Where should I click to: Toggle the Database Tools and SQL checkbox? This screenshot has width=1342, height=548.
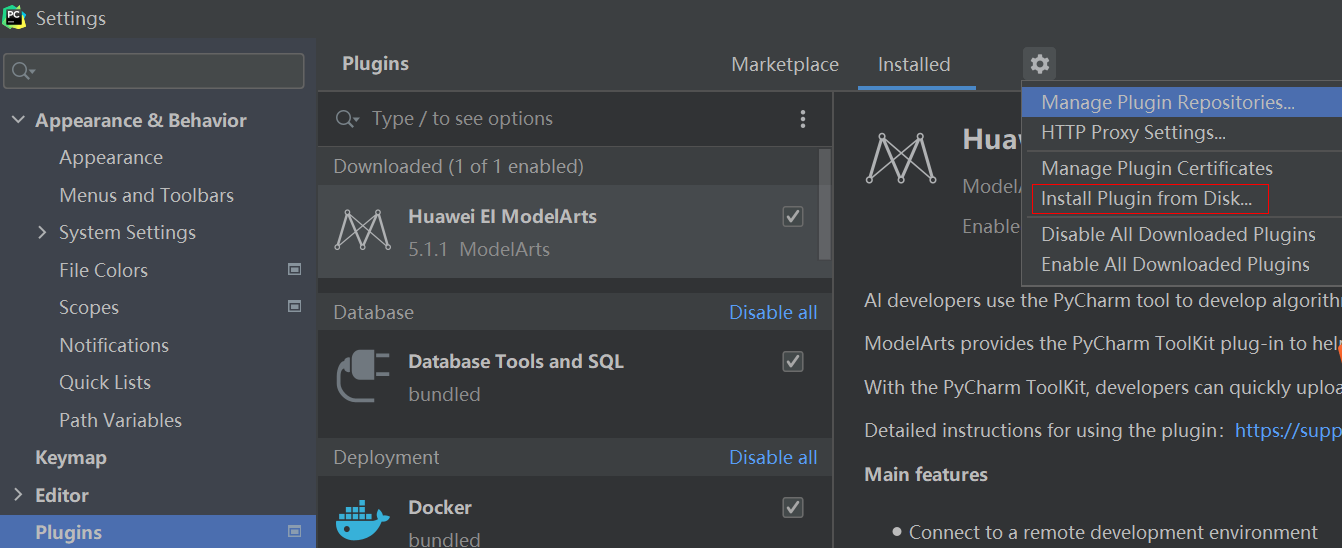tap(793, 361)
